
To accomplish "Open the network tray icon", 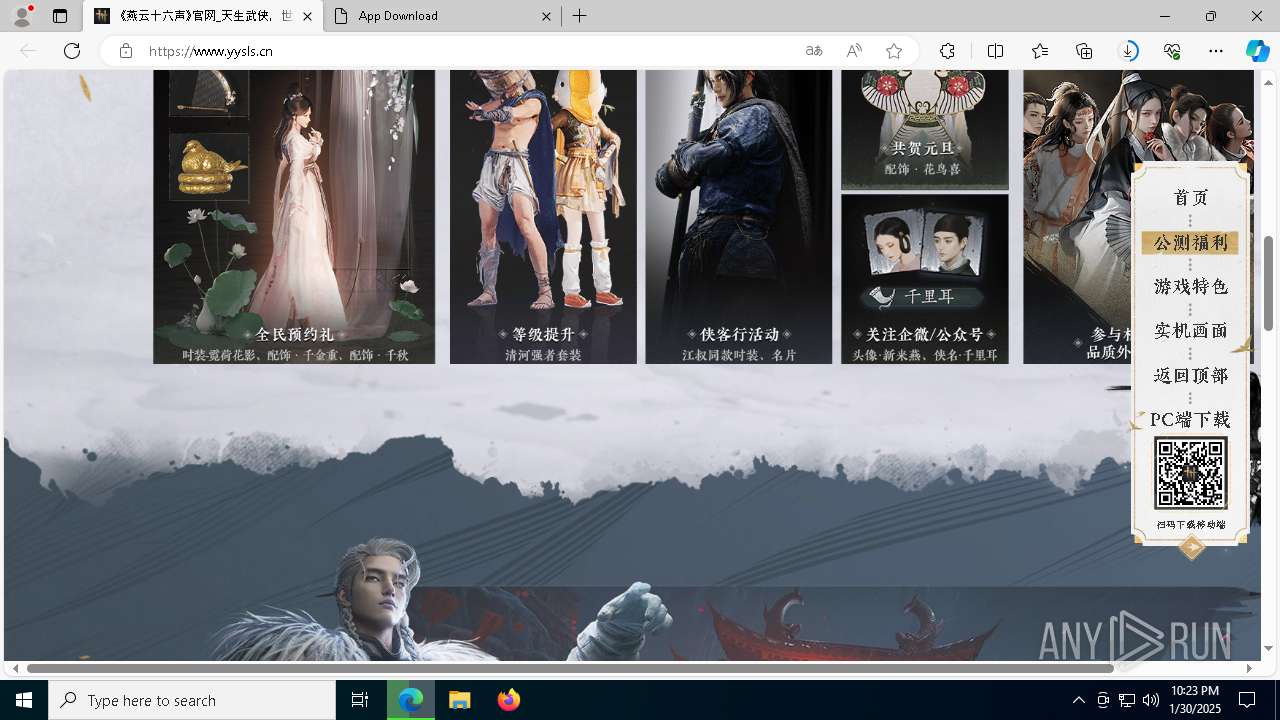I will (1127, 700).
